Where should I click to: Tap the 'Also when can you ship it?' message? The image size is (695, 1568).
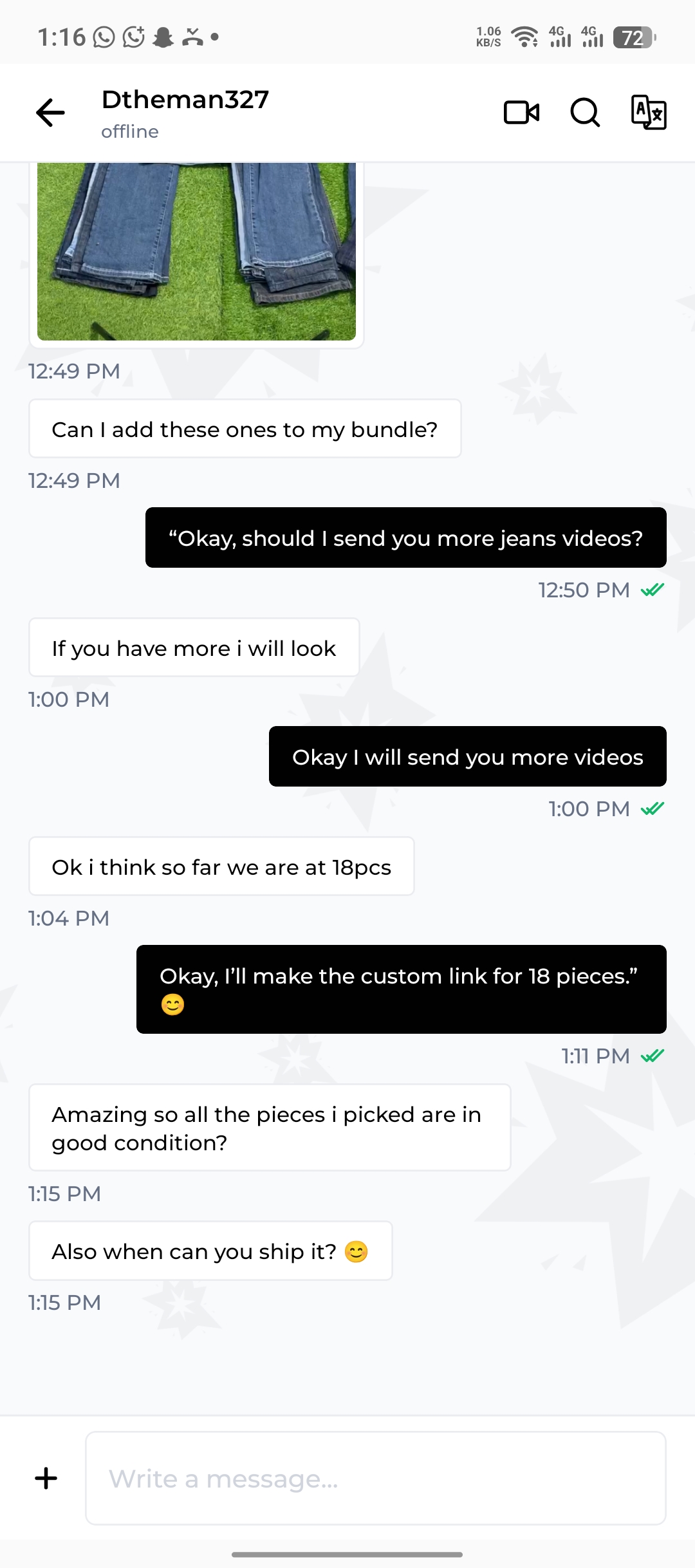pos(210,1251)
